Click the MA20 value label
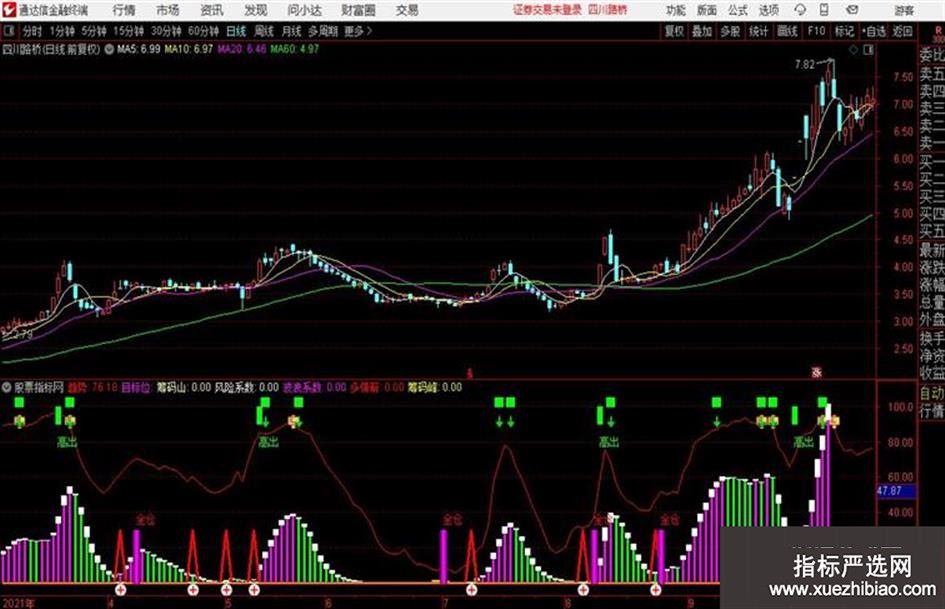This screenshot has width=945, height=609. [242, 49]
